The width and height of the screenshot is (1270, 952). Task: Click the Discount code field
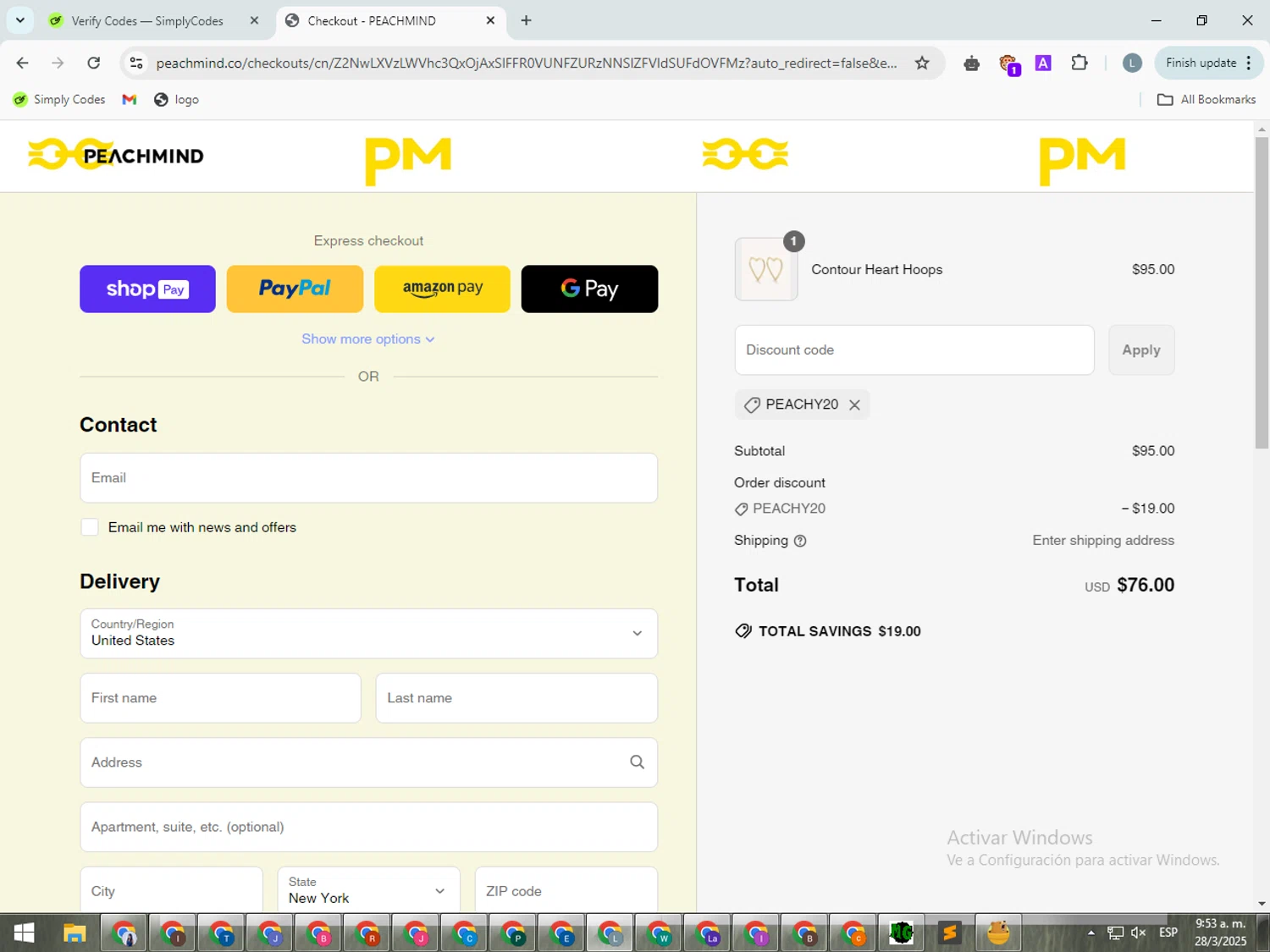click(x=914, y=350)
